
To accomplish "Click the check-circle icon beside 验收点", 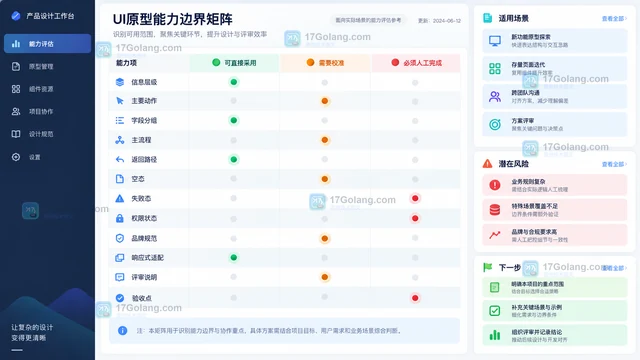I will pyautogui.click(x=120, y=298).
